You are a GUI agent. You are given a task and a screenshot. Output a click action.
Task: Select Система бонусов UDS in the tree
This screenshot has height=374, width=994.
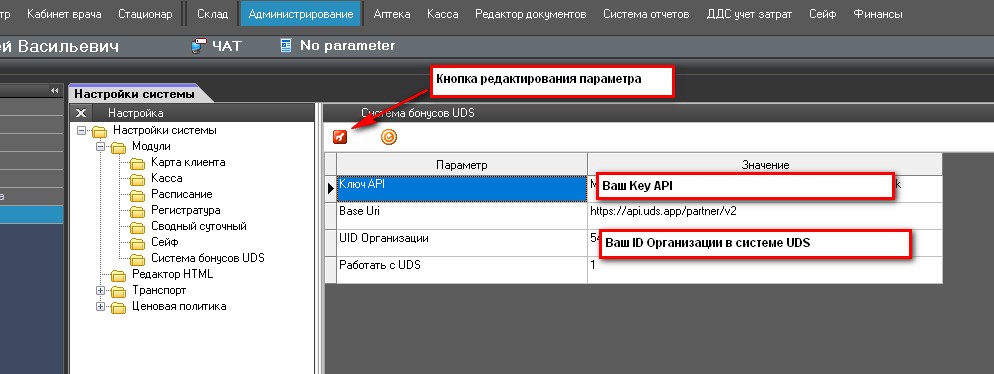click(207, 258)
